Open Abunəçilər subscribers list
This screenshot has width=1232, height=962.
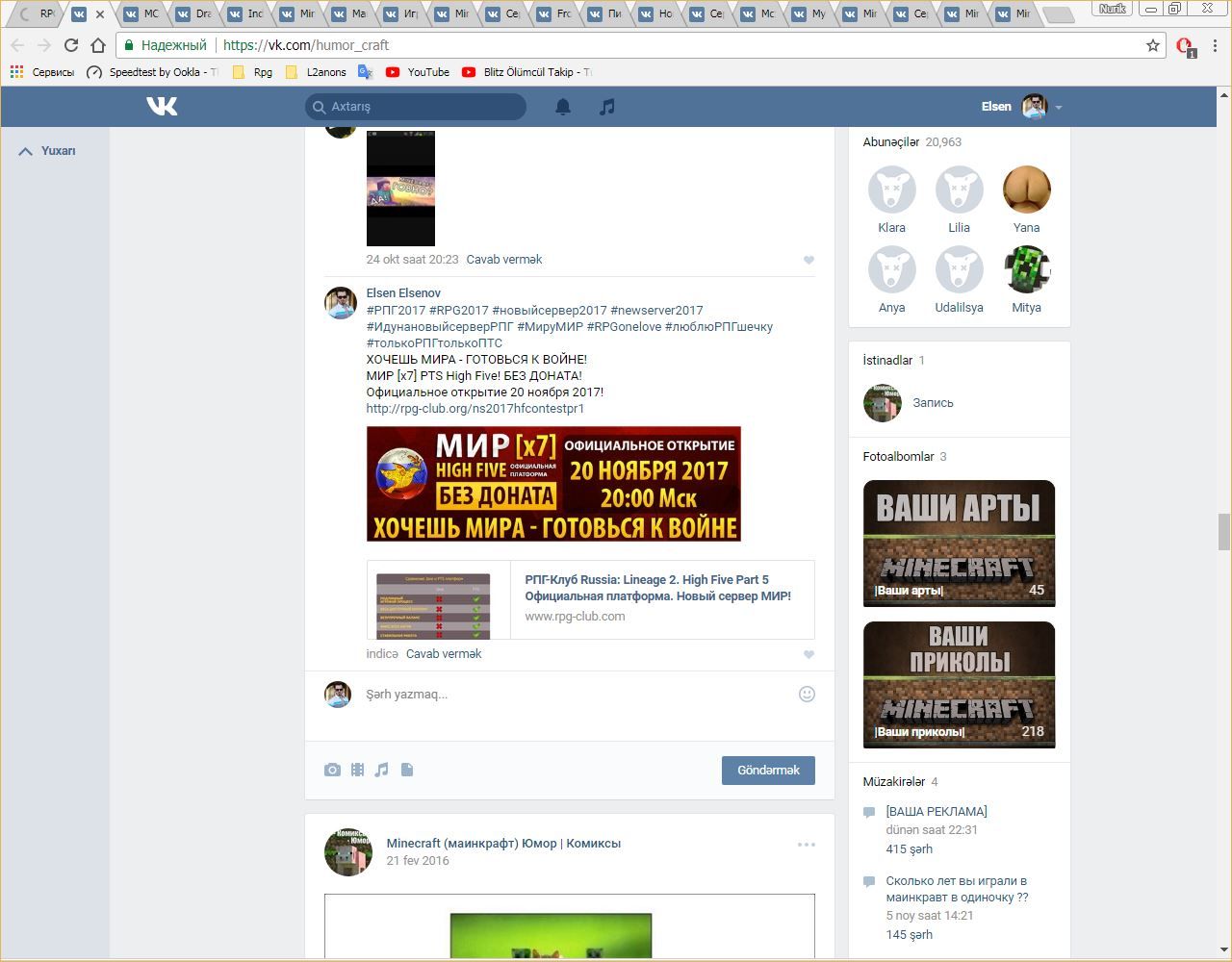coord(891,142)
